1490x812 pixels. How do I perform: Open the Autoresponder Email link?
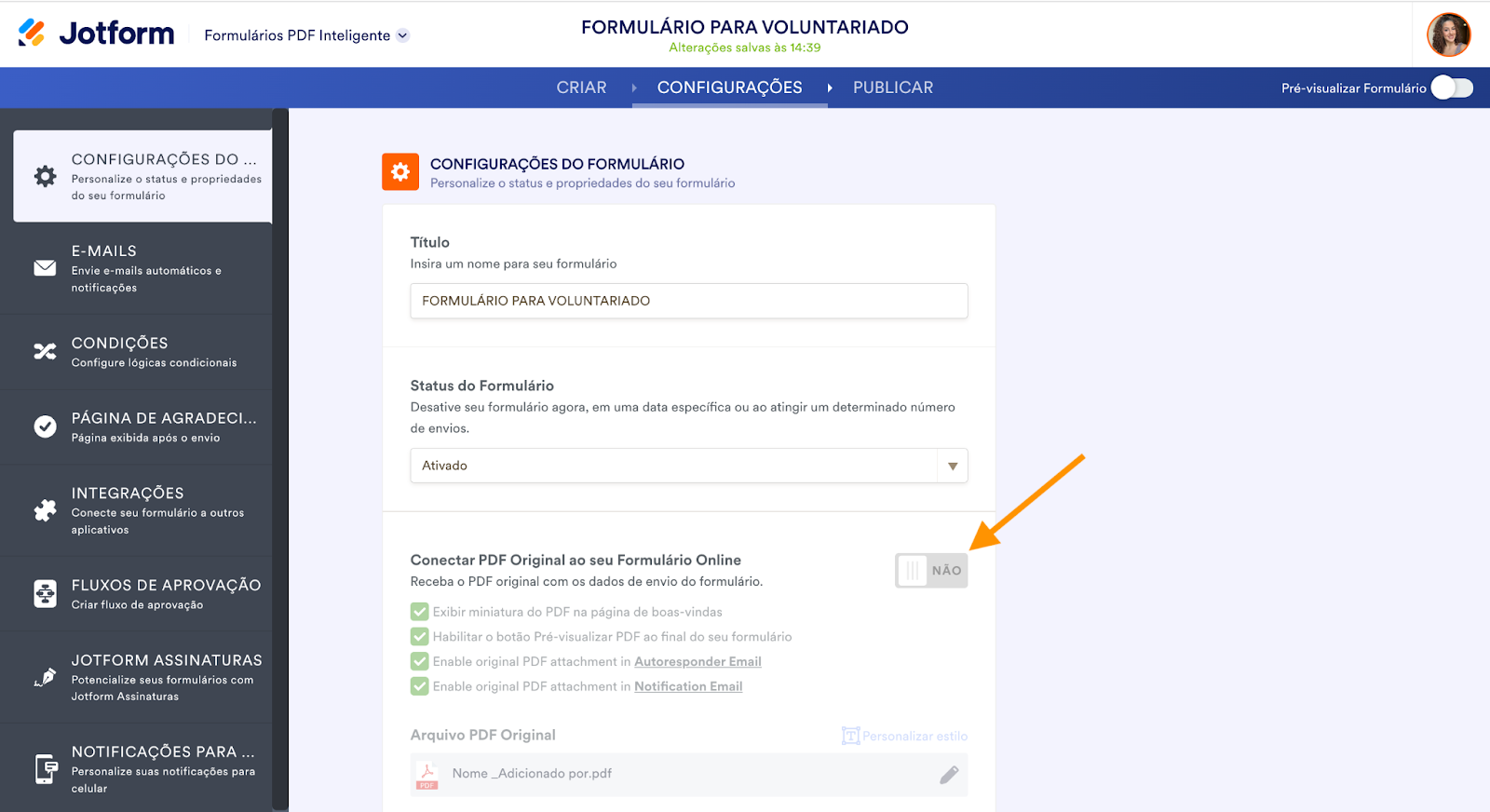tap(698, 661)
